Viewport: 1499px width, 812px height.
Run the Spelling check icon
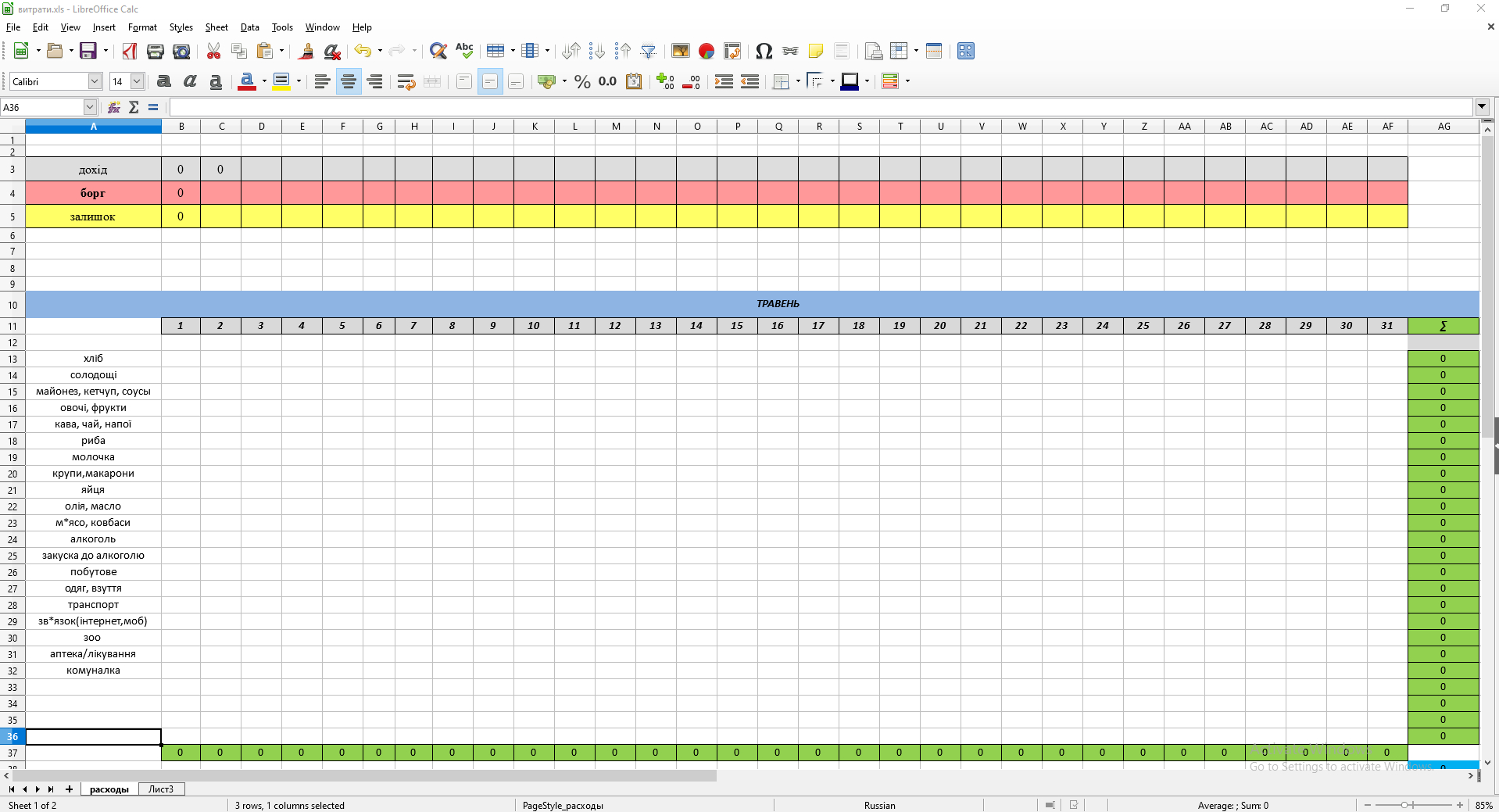(464, 51)
